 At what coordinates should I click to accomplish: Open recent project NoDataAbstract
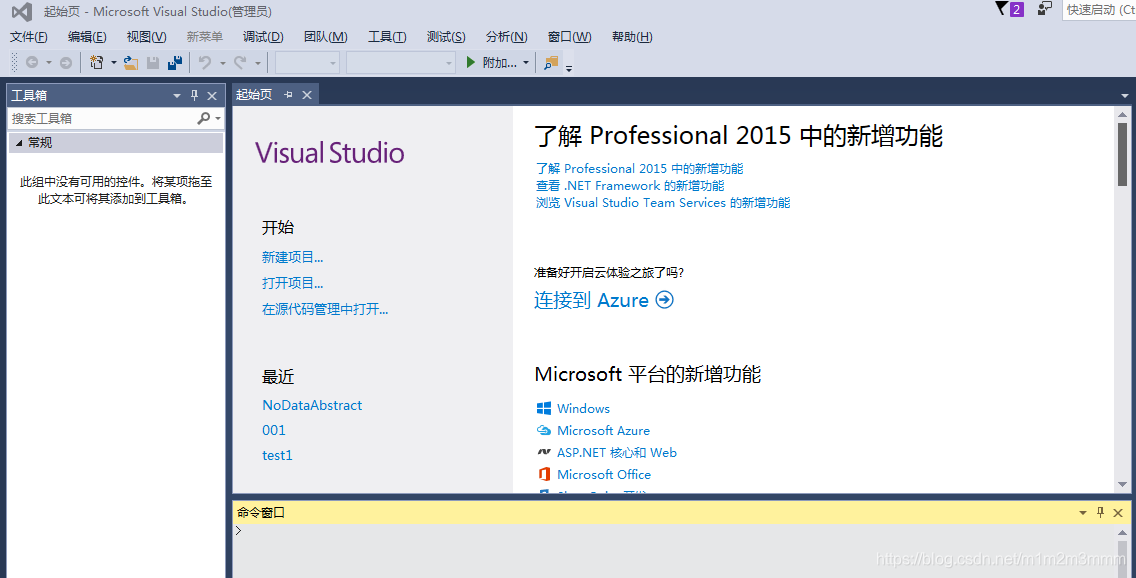click(x=312, y=406)
